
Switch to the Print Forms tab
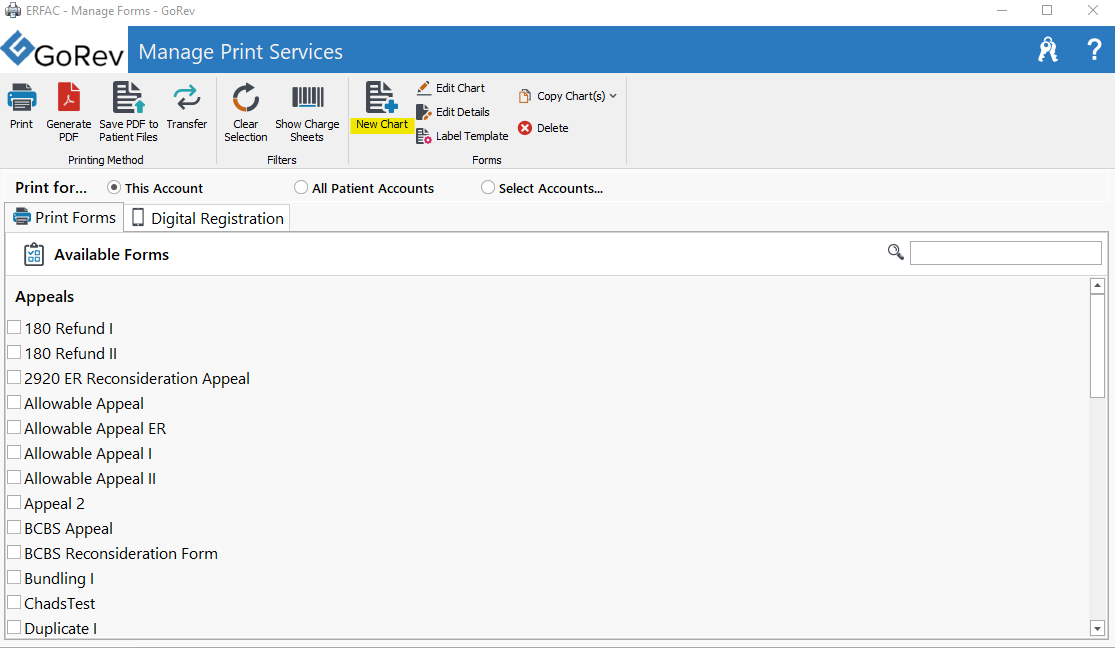coord(65,218)
